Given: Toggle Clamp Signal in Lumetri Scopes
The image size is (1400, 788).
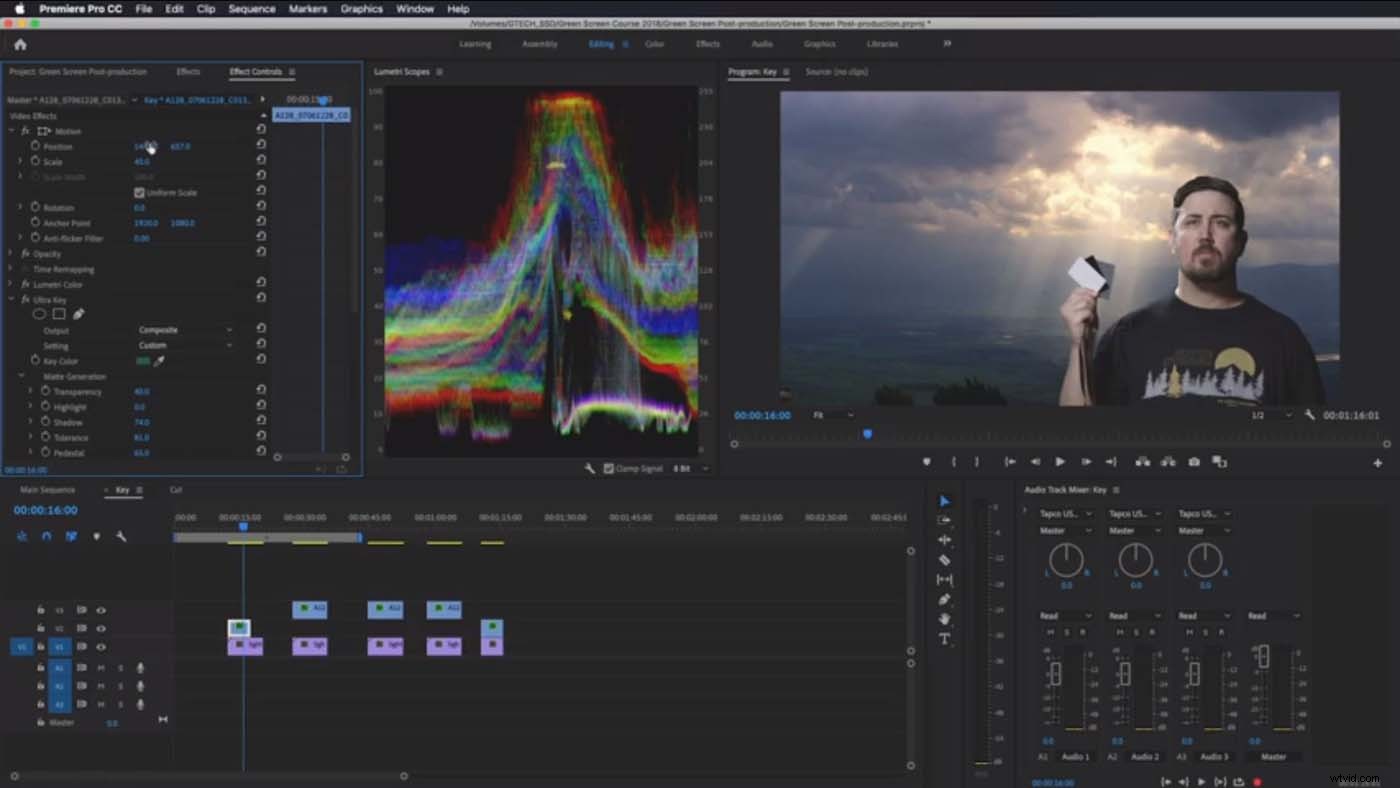Looking at the screenshot, I should tap(607, 467).
